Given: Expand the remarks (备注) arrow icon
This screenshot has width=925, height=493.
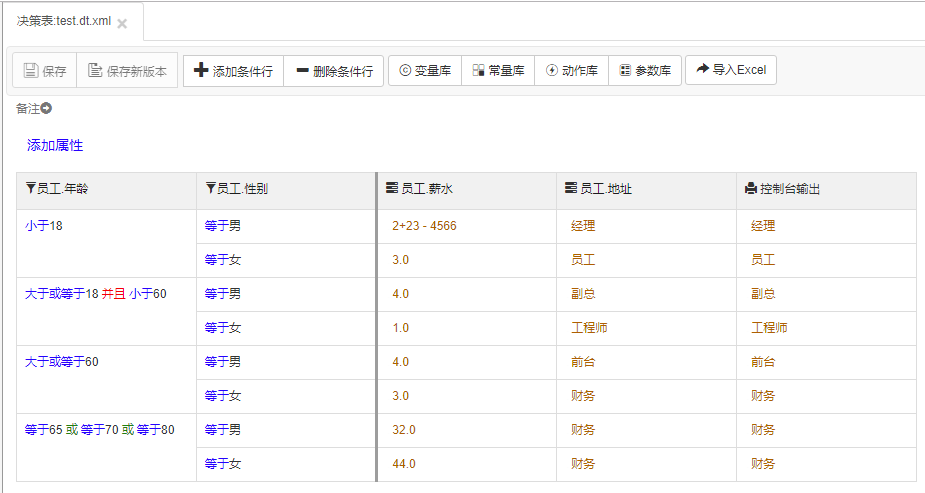Looking at the screenshot, I should click(46, 108).
